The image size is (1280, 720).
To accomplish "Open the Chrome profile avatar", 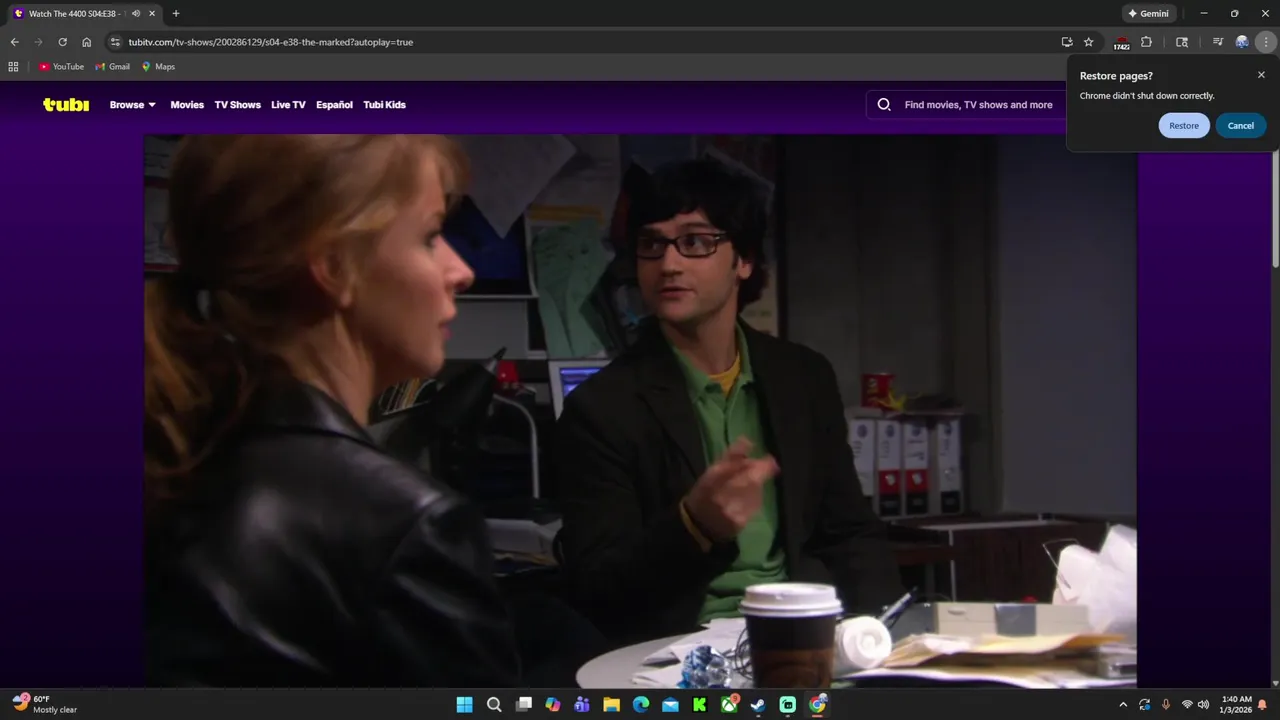I will [1242, 42].
